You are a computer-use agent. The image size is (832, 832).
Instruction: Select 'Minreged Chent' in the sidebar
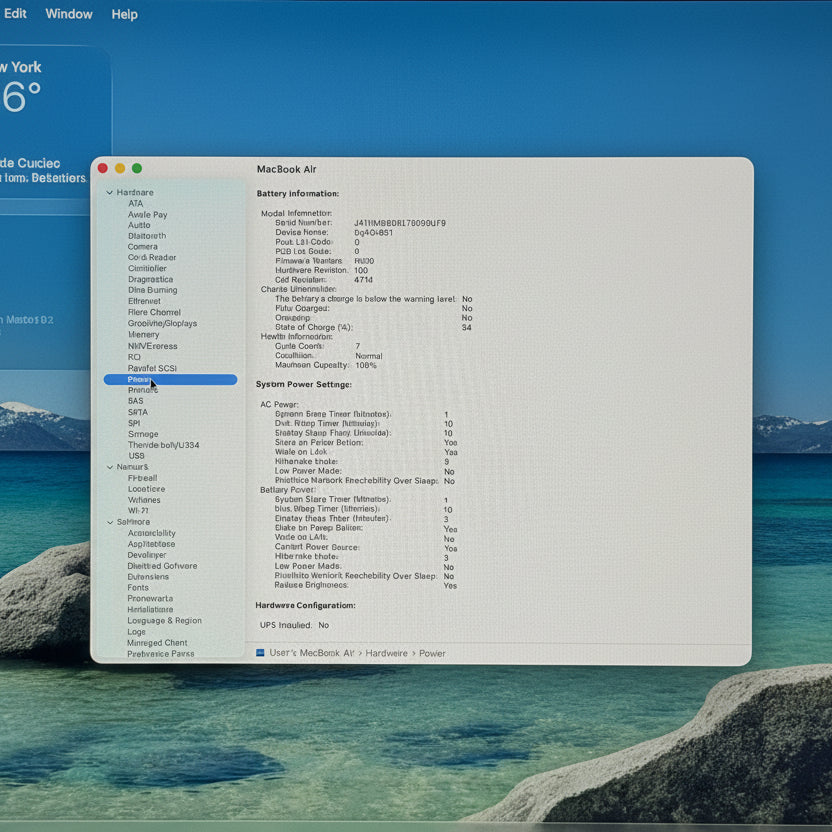click(157, 643)
